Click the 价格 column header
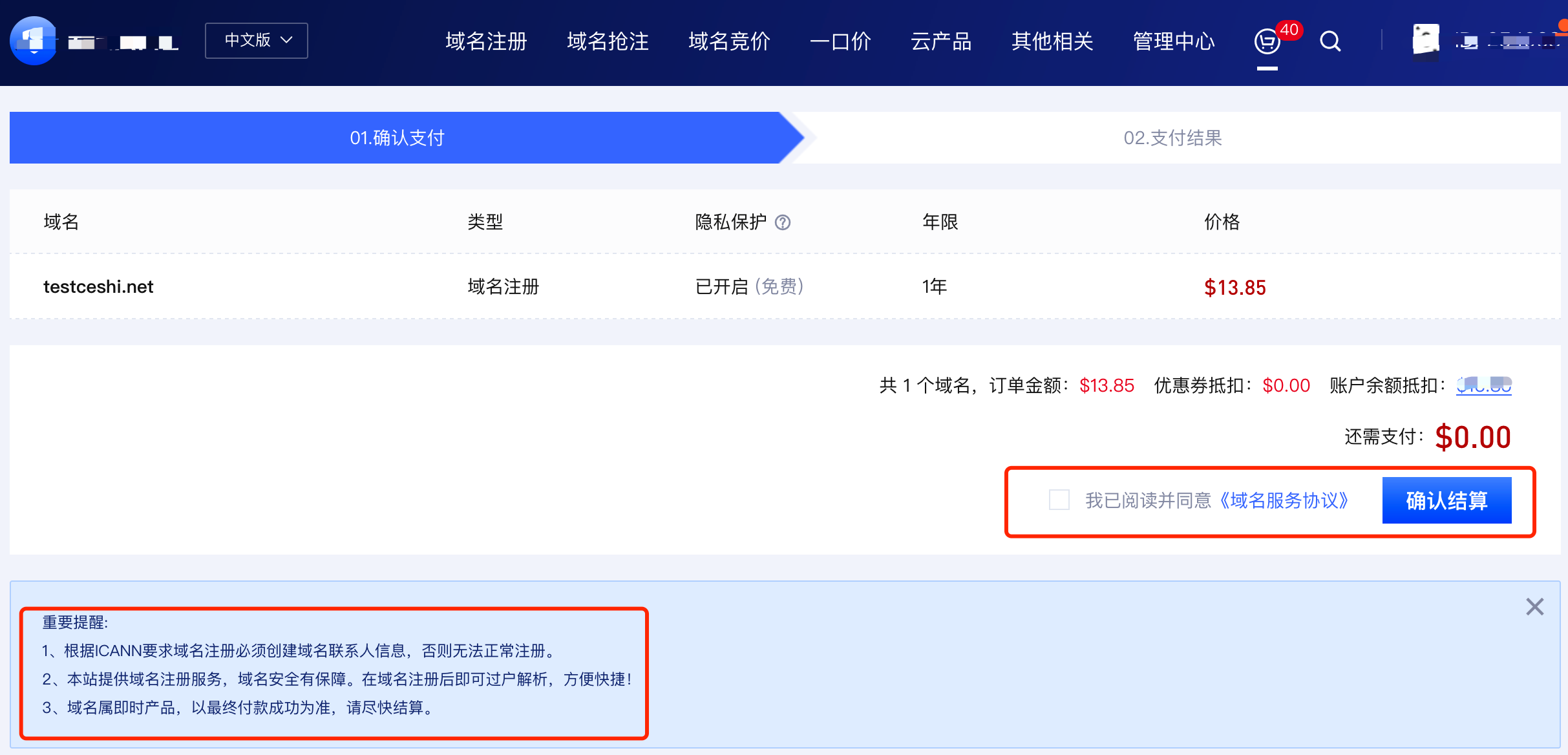 (1222, 222)
